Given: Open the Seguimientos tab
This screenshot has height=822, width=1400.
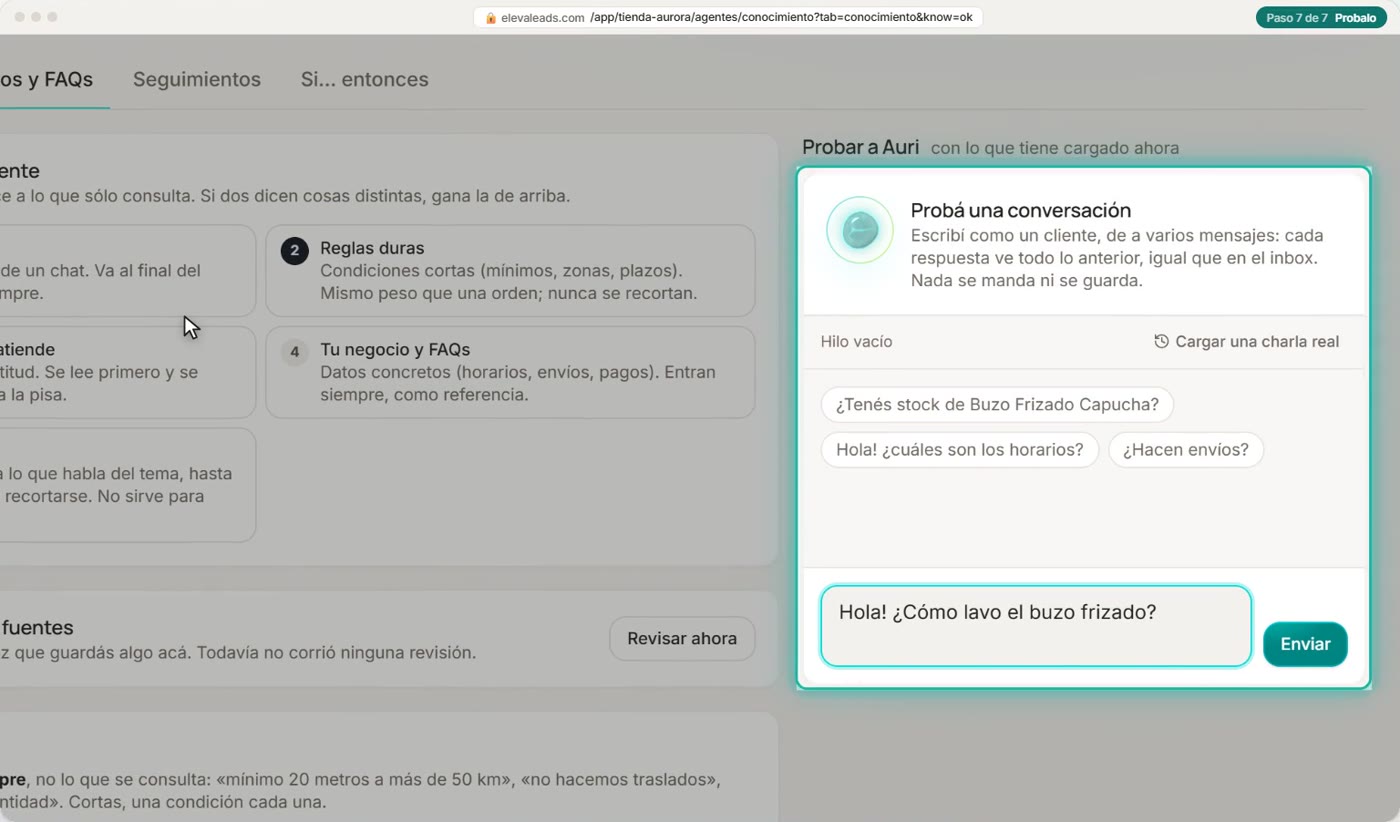Looking at the screenshot, I should 197,80.
